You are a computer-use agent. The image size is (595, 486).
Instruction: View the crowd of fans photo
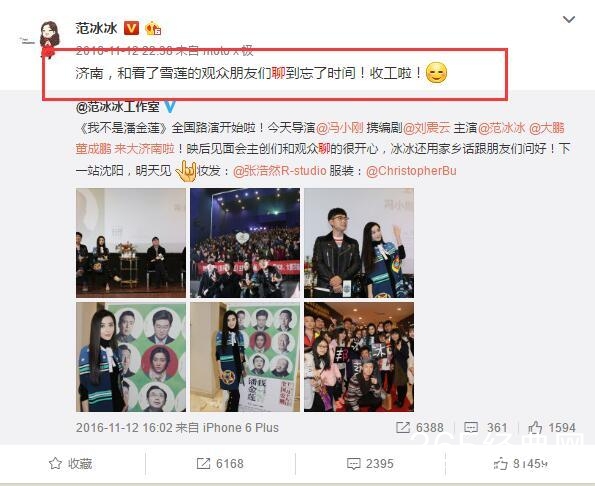pyautogui.click(x=359, y=357)
